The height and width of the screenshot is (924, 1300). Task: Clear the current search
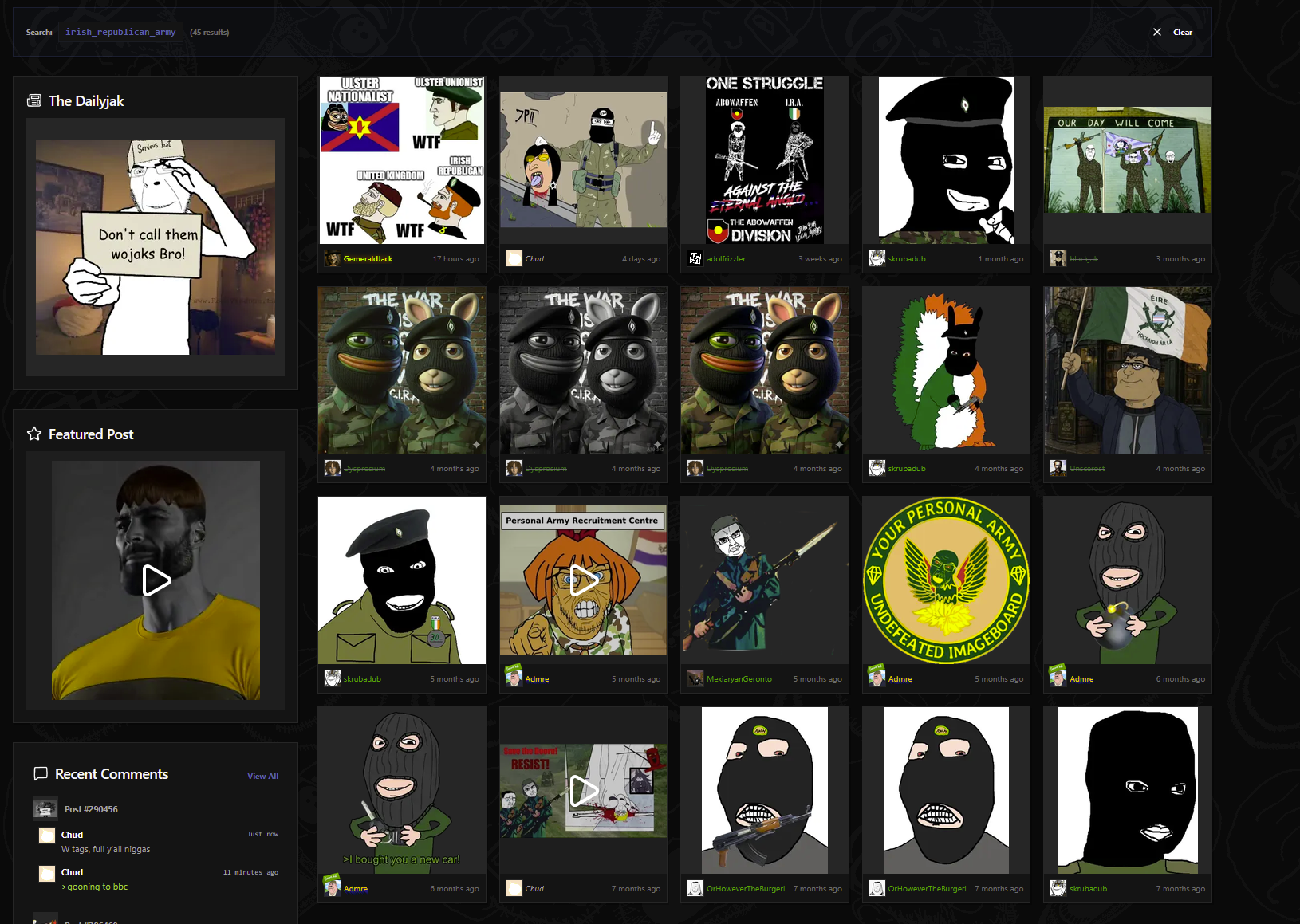click(x=1182, y=32)
